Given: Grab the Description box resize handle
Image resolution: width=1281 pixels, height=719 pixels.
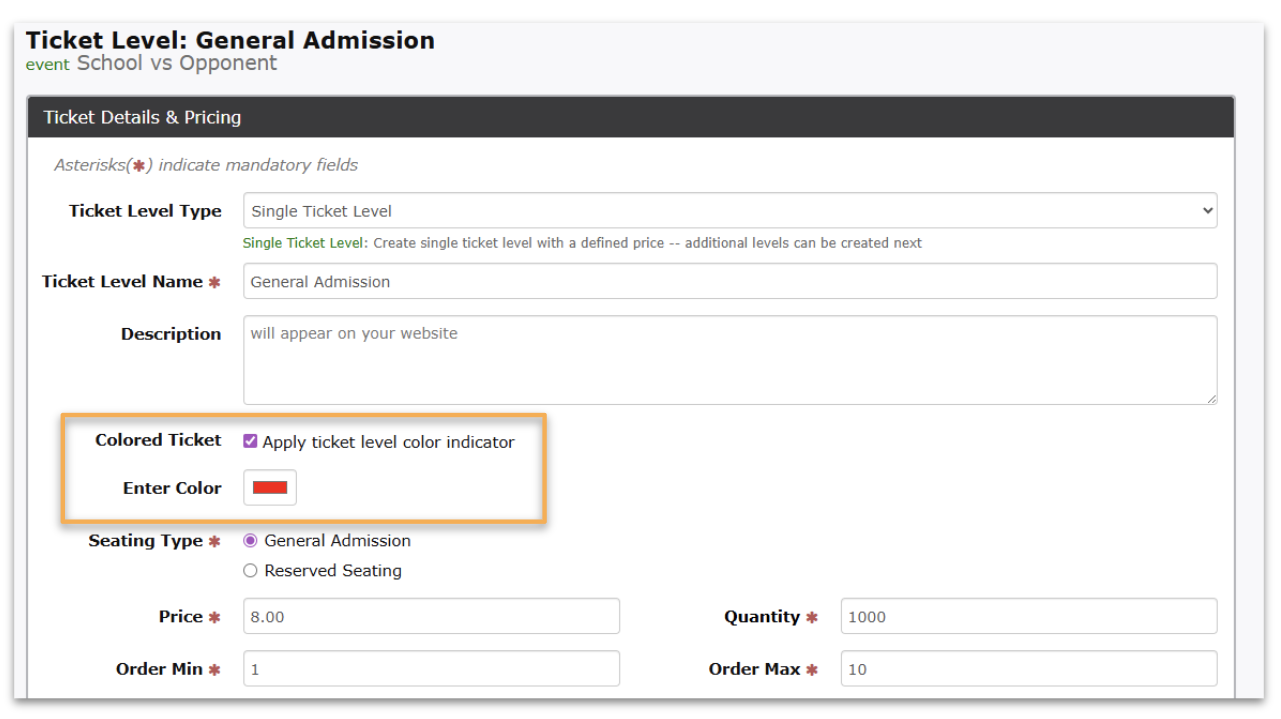Looking at the screenshot, I should pyautogui.click(x=1211, y=398).
